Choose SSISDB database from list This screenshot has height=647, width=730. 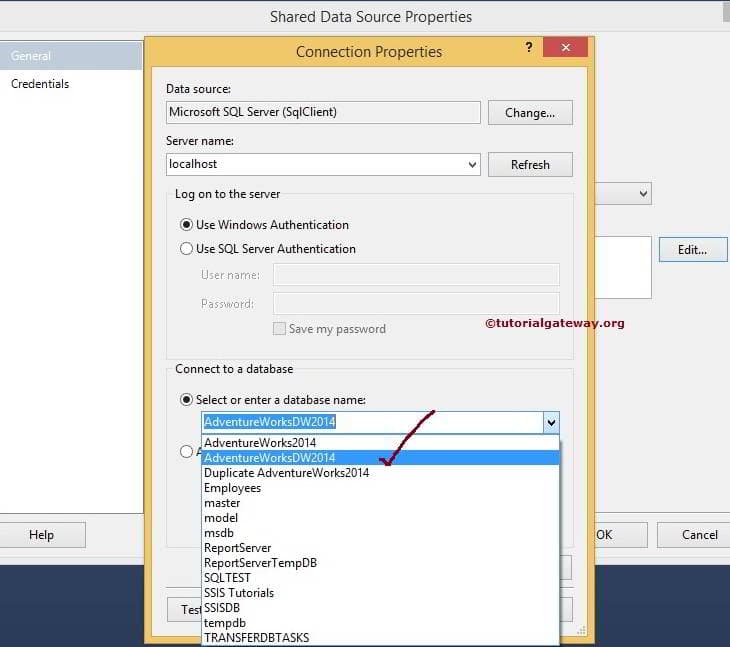380,608
